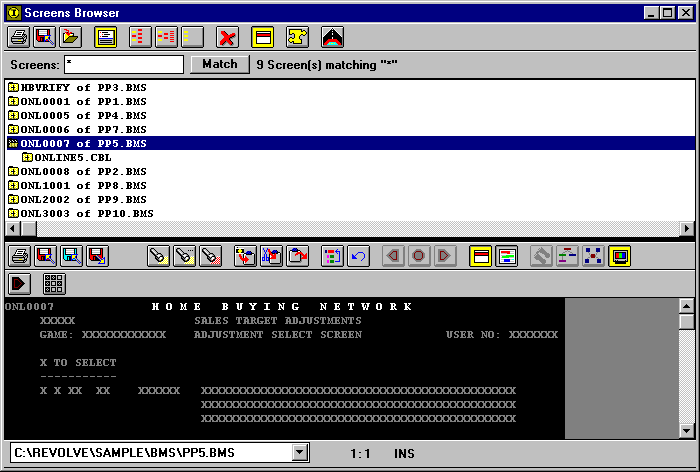Click into the Screens search field
Screen dimensions: 700x472
click(123, 65)
